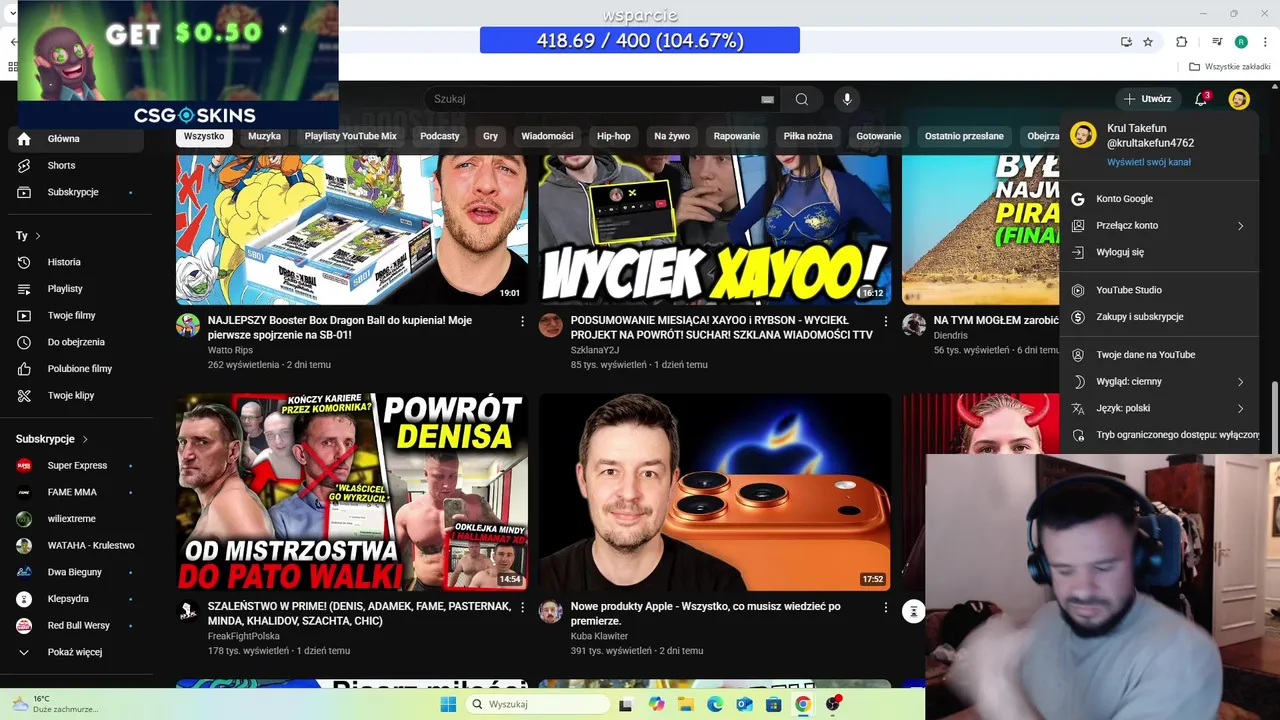Open Historia in the sidebar
1280x720 pixels.
point(76,262)
